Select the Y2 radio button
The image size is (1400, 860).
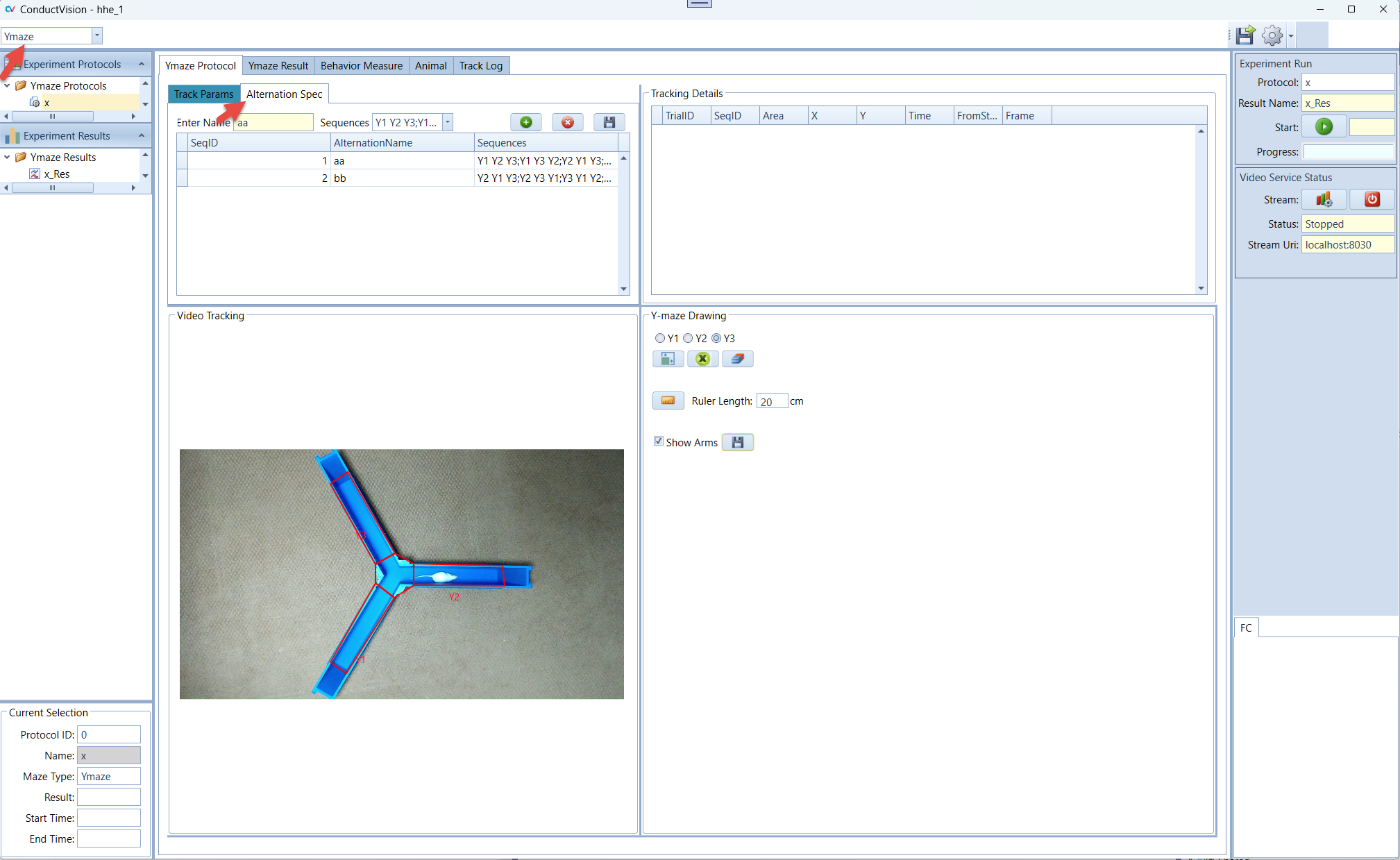[x=688, y=338]
